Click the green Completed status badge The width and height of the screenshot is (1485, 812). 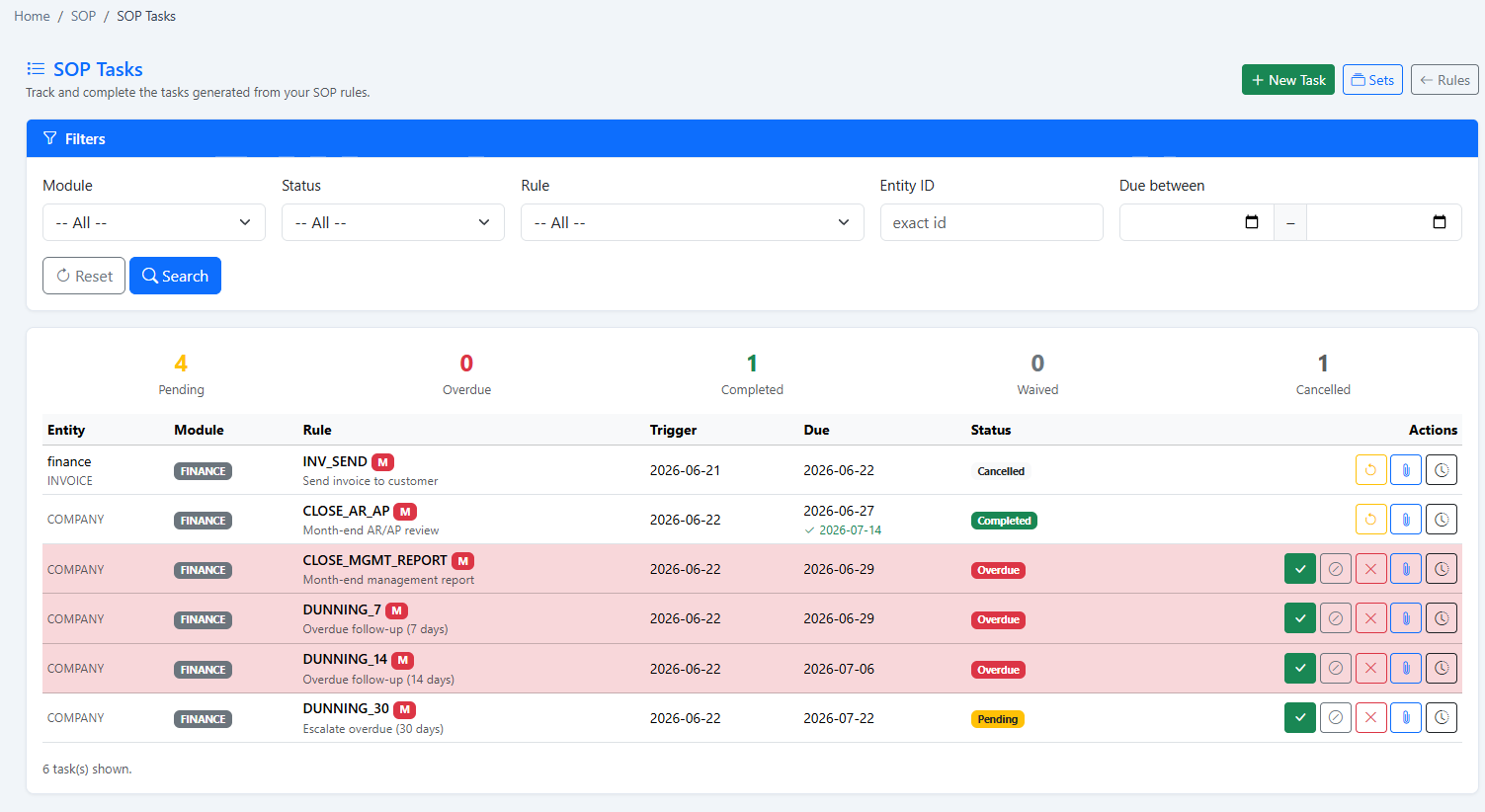pyautogui.click(x=1004, y=521)
